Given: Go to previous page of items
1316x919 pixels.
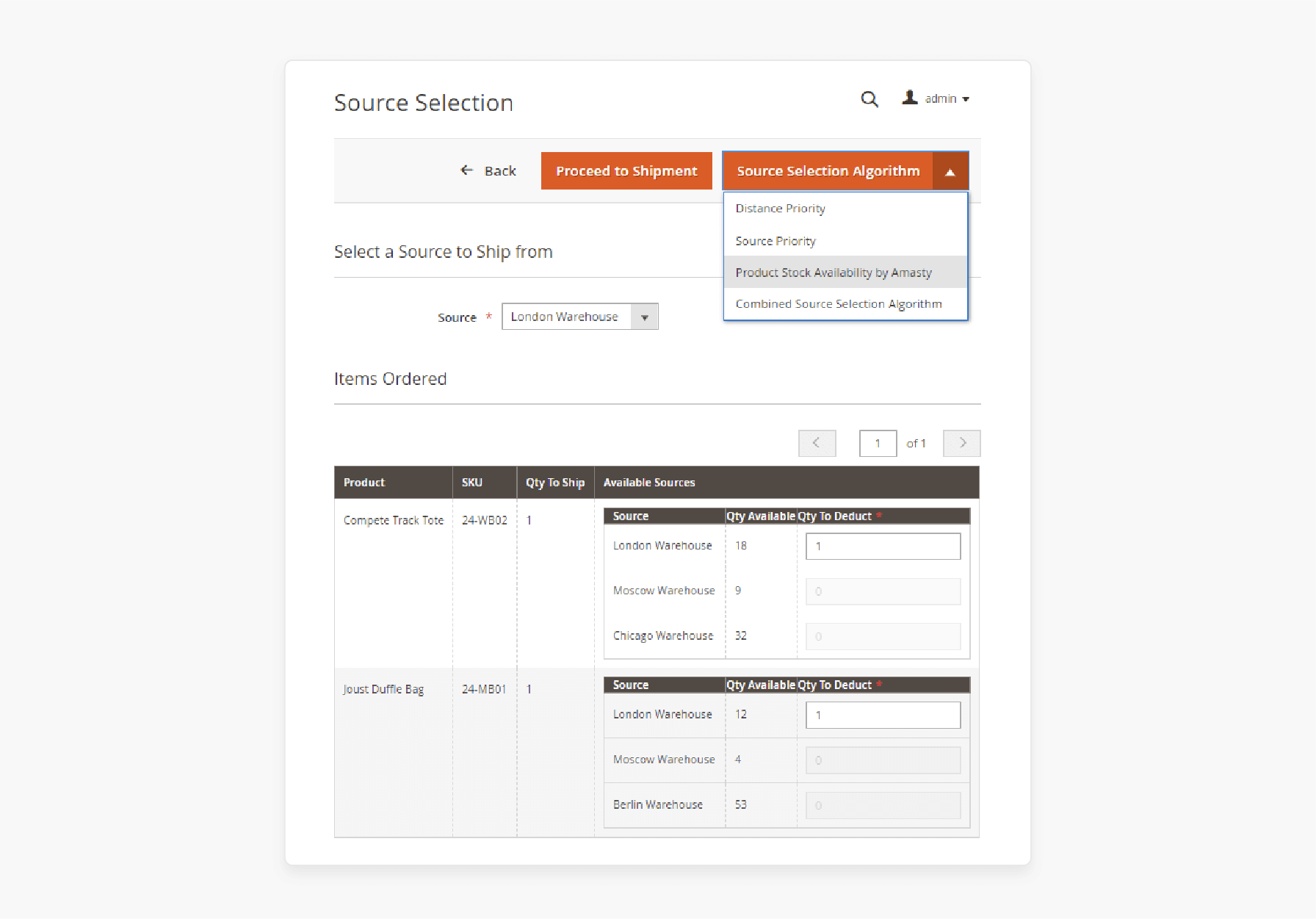Looking at the screenshot, I should pos(817,443).
